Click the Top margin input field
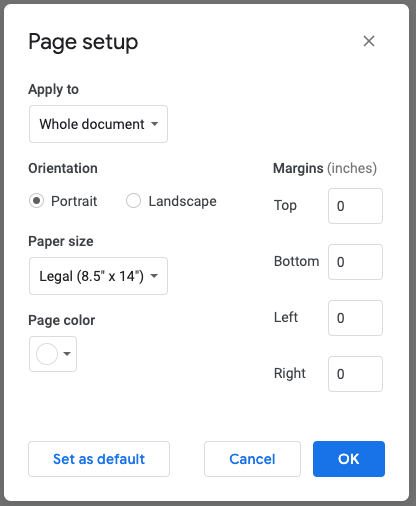 pyautogui.click(x=355, y=206)
